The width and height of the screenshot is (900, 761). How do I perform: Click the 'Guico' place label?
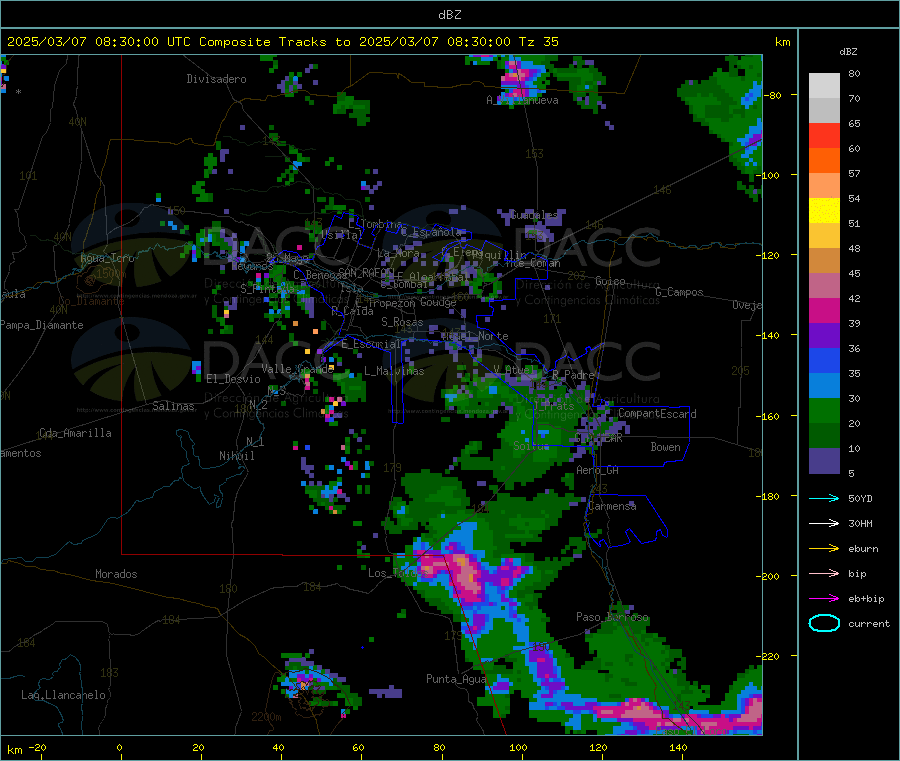610,281
